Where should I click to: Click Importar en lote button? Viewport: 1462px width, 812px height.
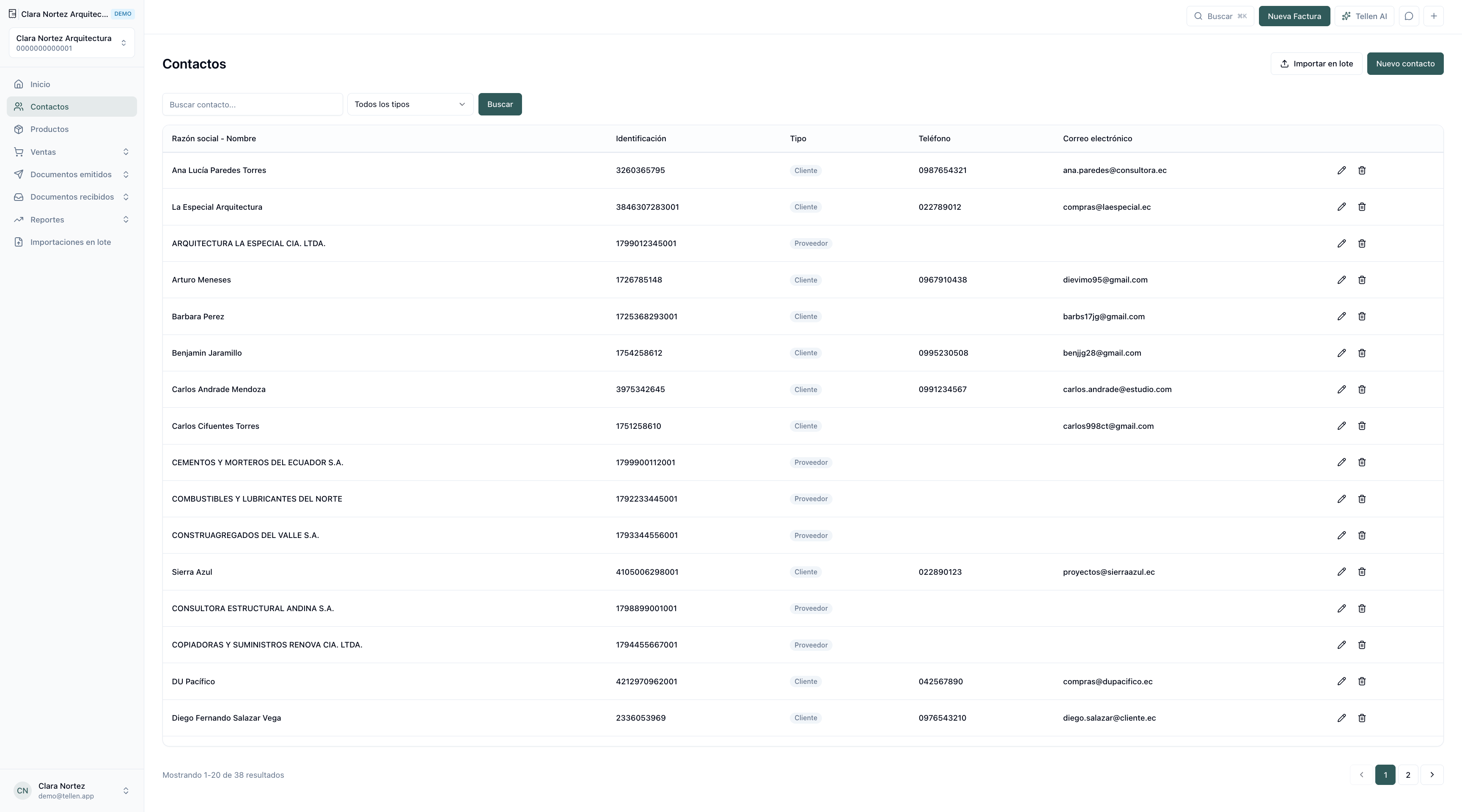click(1316, 63)
